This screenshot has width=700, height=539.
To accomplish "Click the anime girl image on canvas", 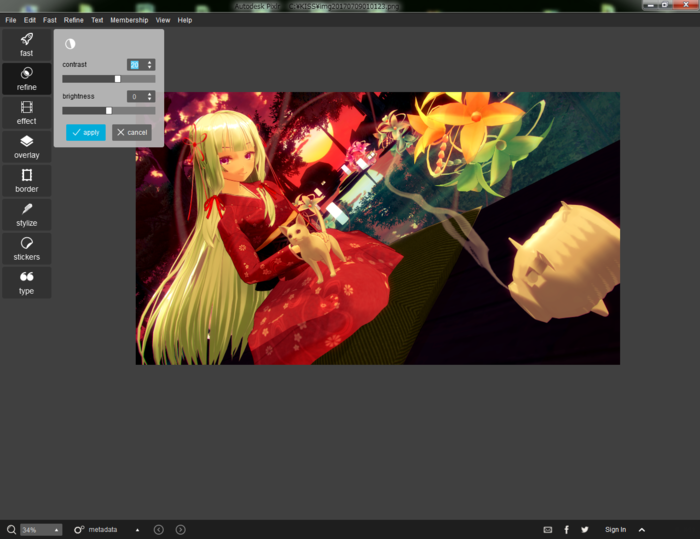I will point(378,228).
